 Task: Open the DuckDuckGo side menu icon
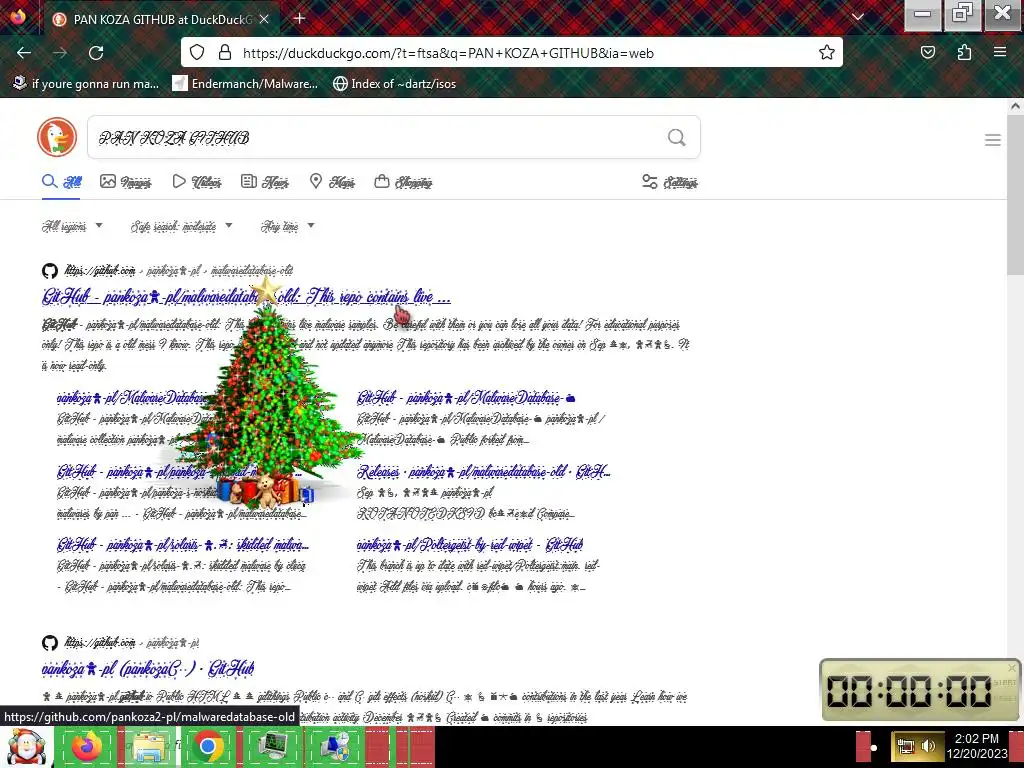coord(993,140)
